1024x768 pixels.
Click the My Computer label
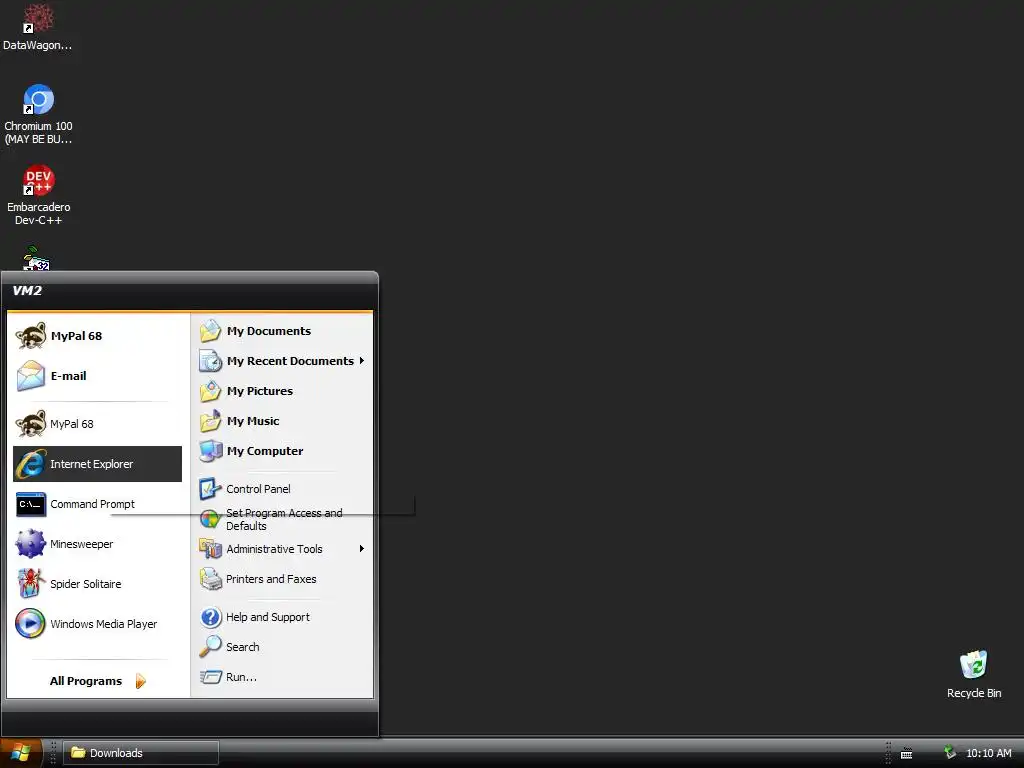tap(264, 451)
